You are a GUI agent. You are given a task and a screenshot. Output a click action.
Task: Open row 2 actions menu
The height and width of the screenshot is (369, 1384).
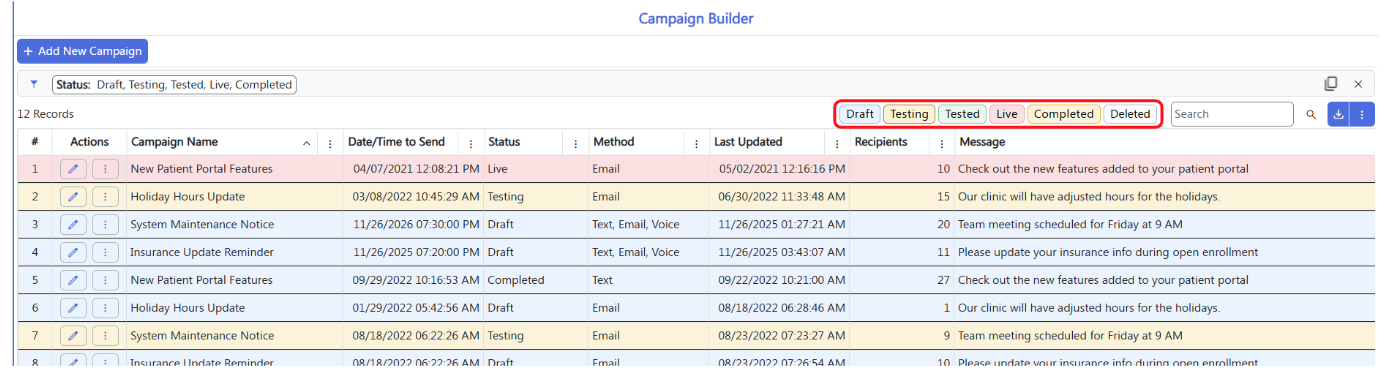point(105,197)
